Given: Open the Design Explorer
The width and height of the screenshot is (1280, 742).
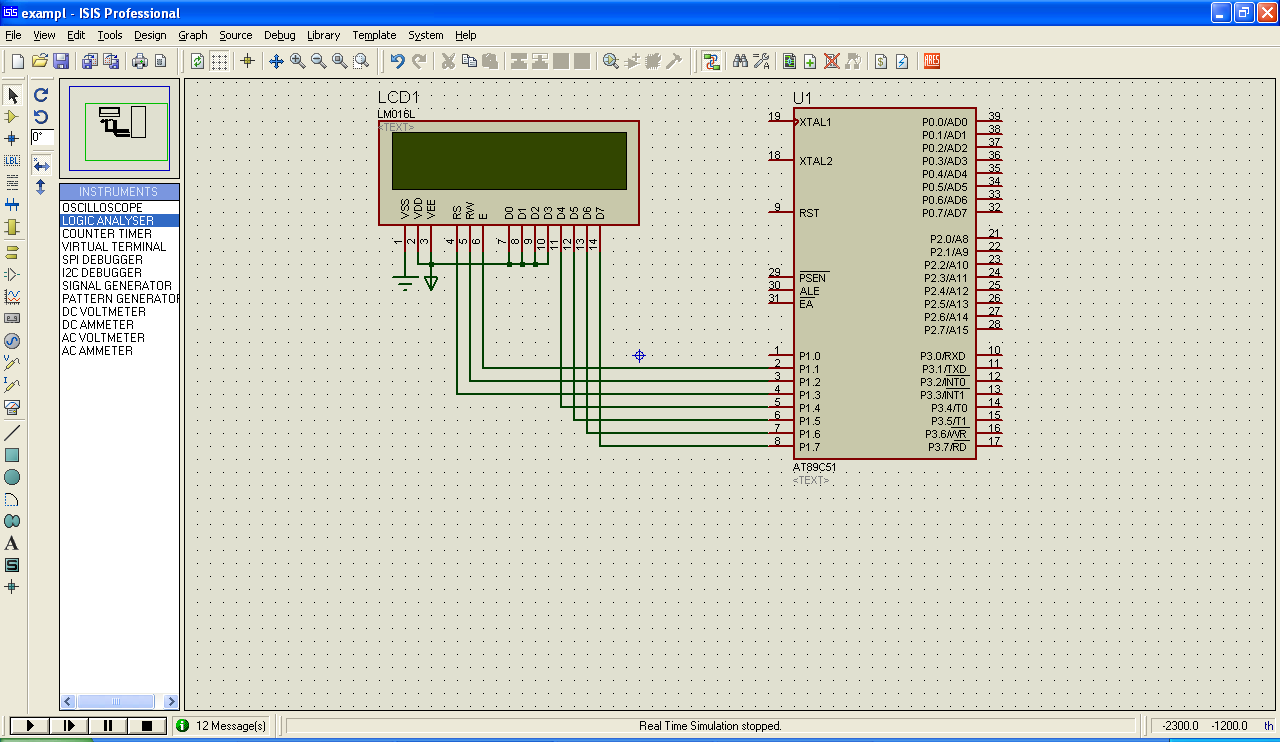Looking at the screenshot, I should (790, 61).
